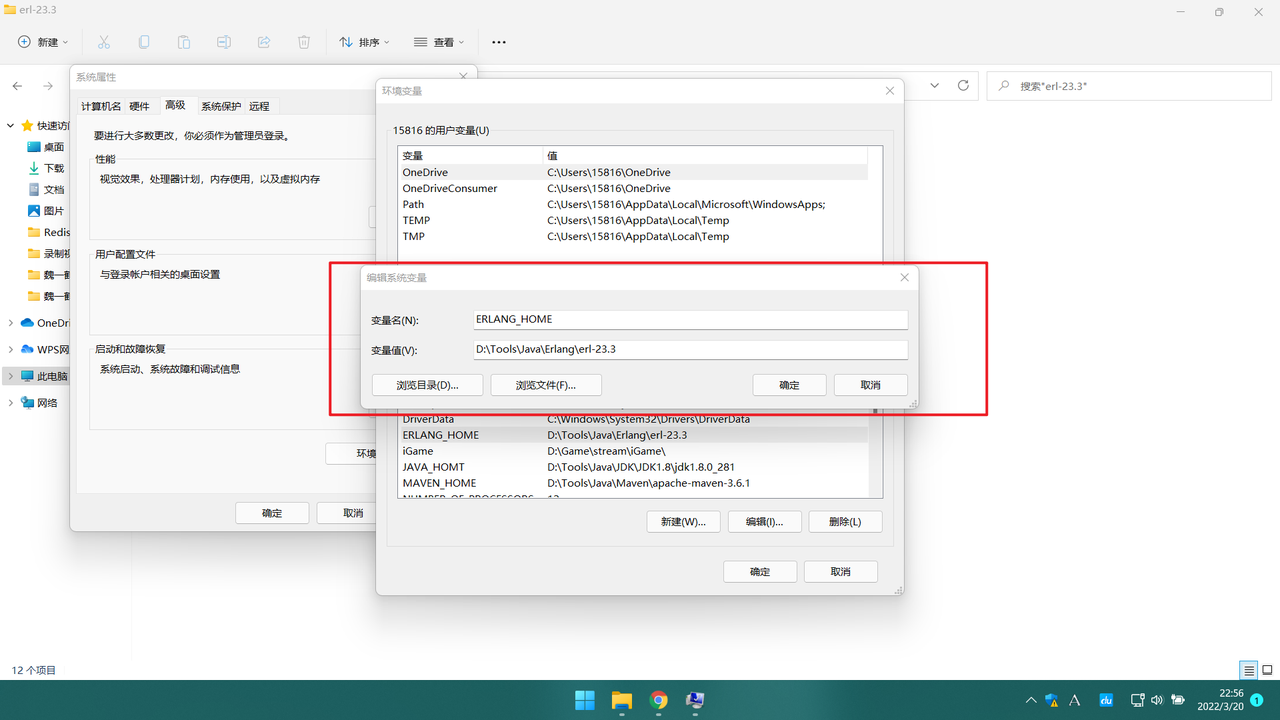Select the MAVEN_HOME system variable row

click(x=633, y=483)
